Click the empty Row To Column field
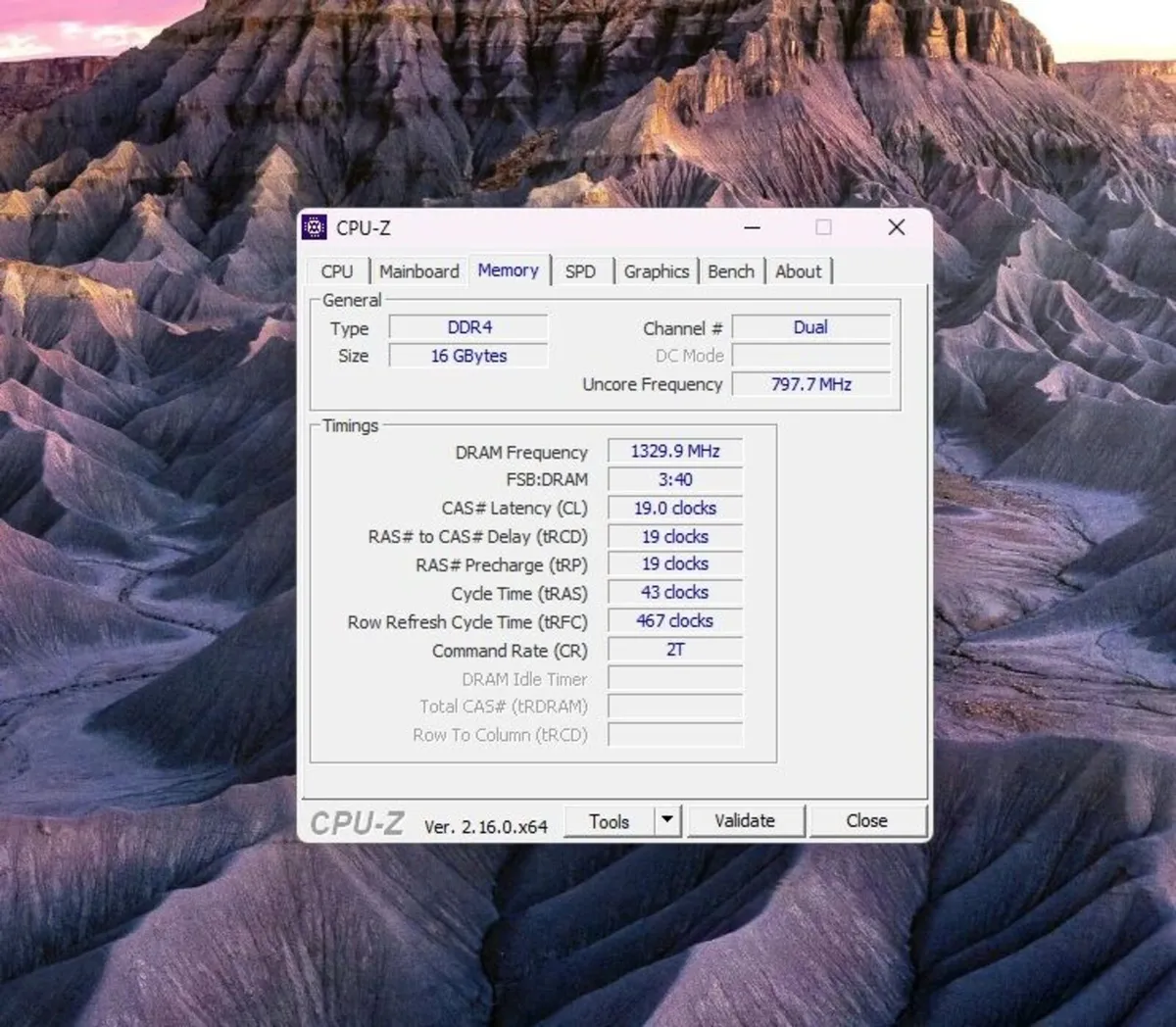Screen dimensions: 1176x1027 click(675, 735)
